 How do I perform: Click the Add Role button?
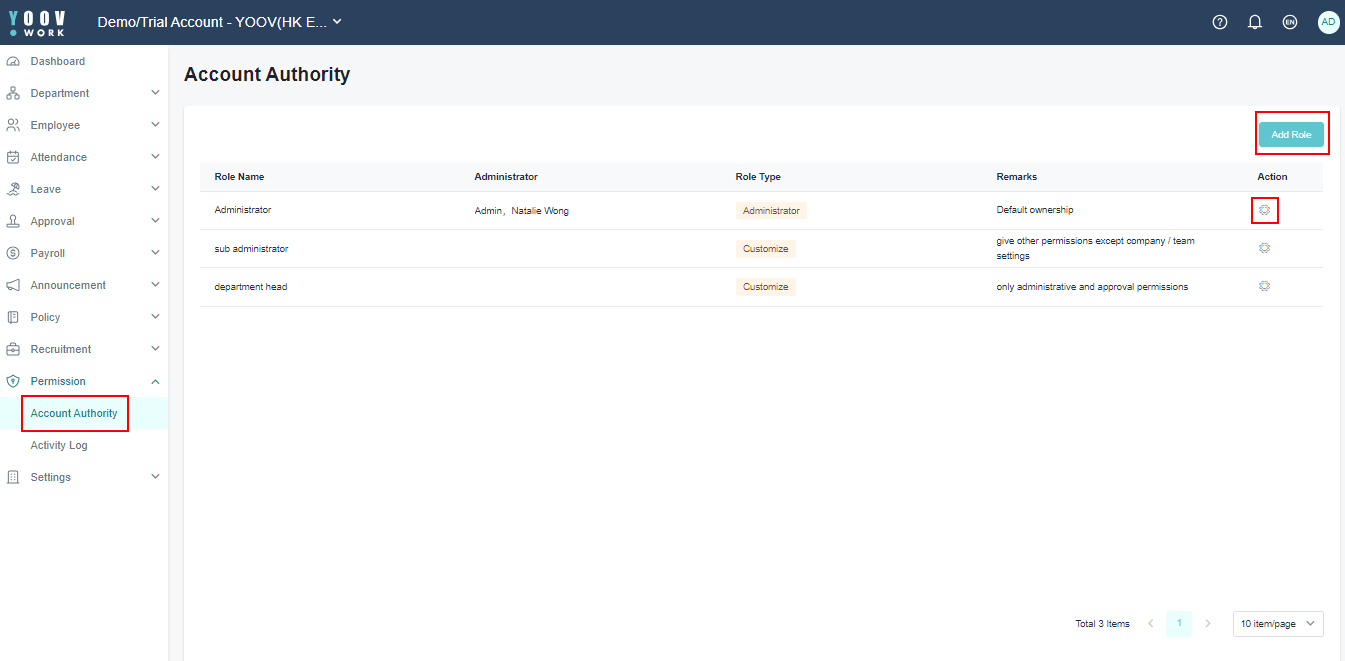click(1290, 134)
